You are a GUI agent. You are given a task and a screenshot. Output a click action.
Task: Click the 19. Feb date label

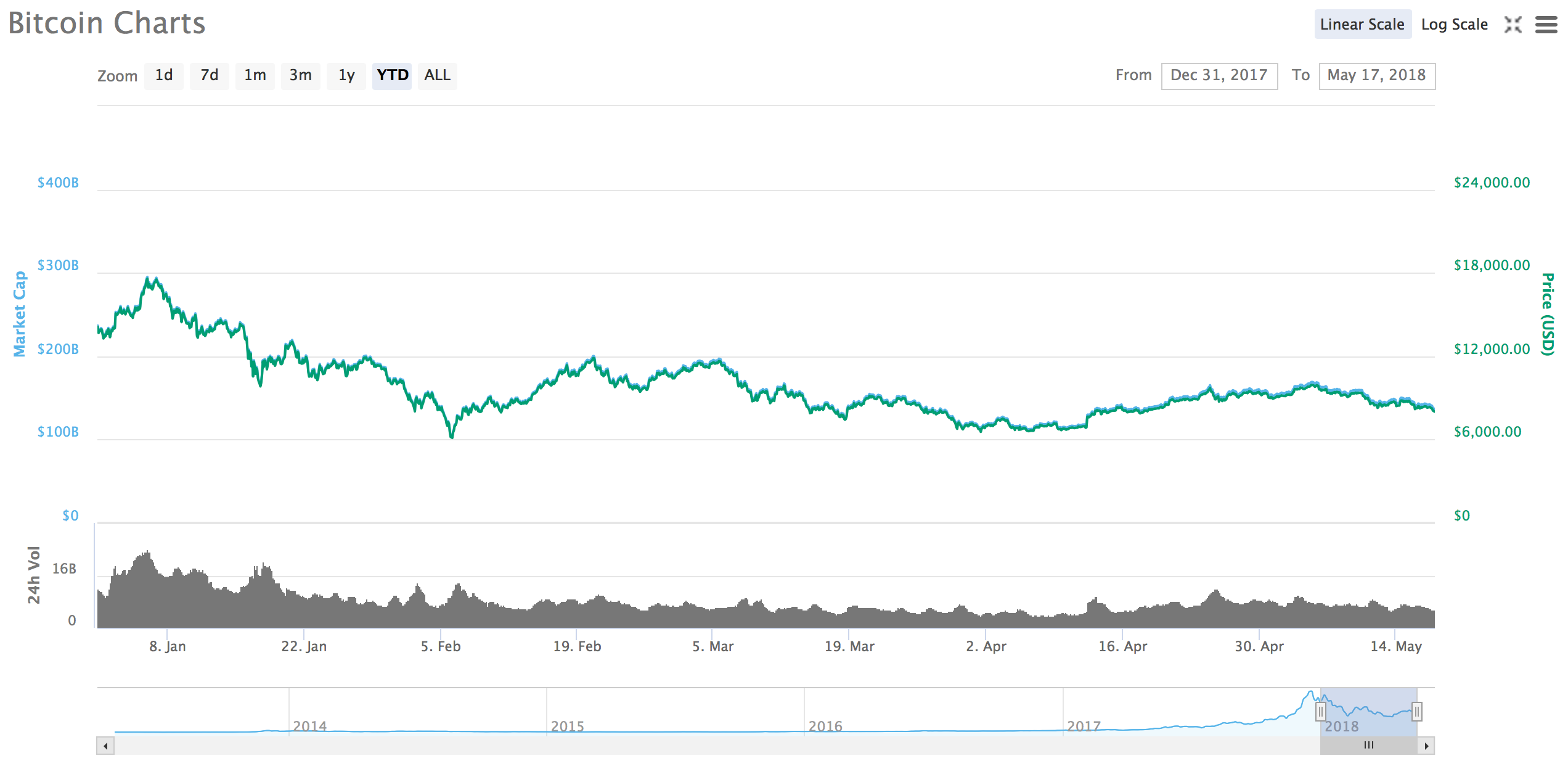[x=577, y=646]
